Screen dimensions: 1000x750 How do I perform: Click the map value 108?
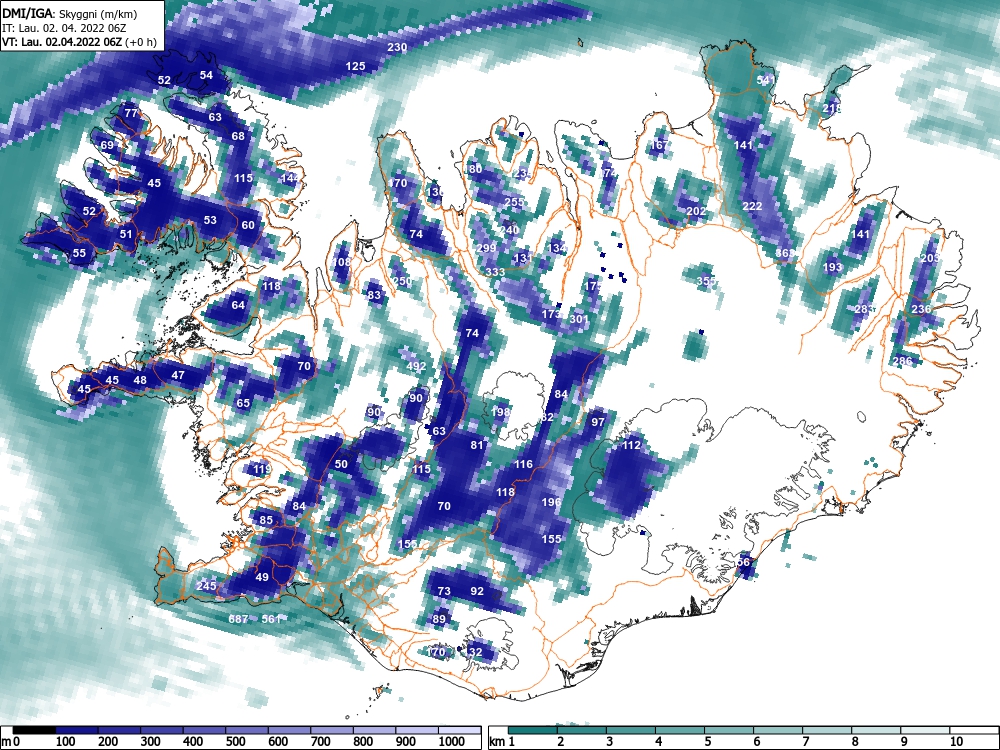tap(341, 262)
